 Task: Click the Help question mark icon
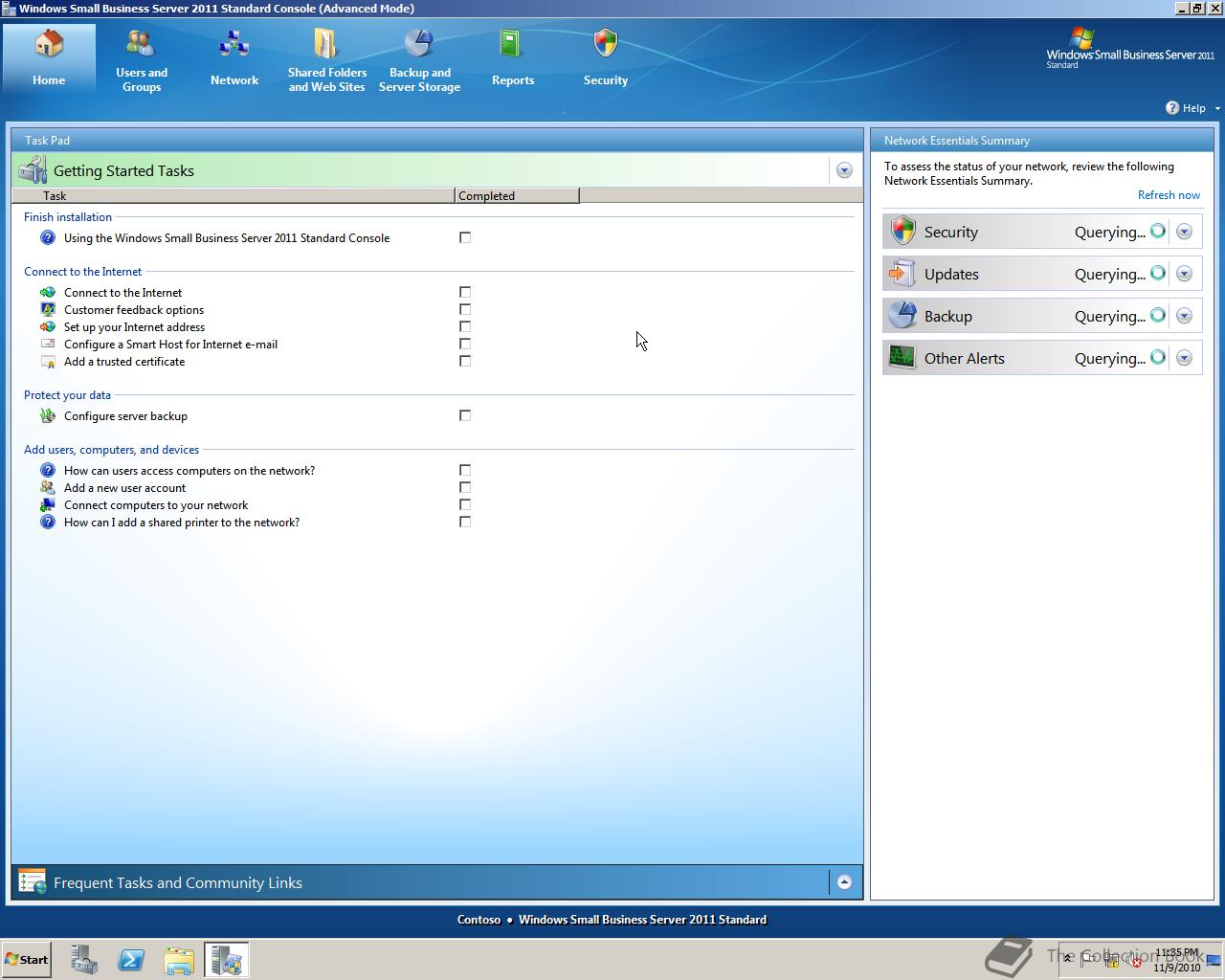click(x=1172, y=108)
